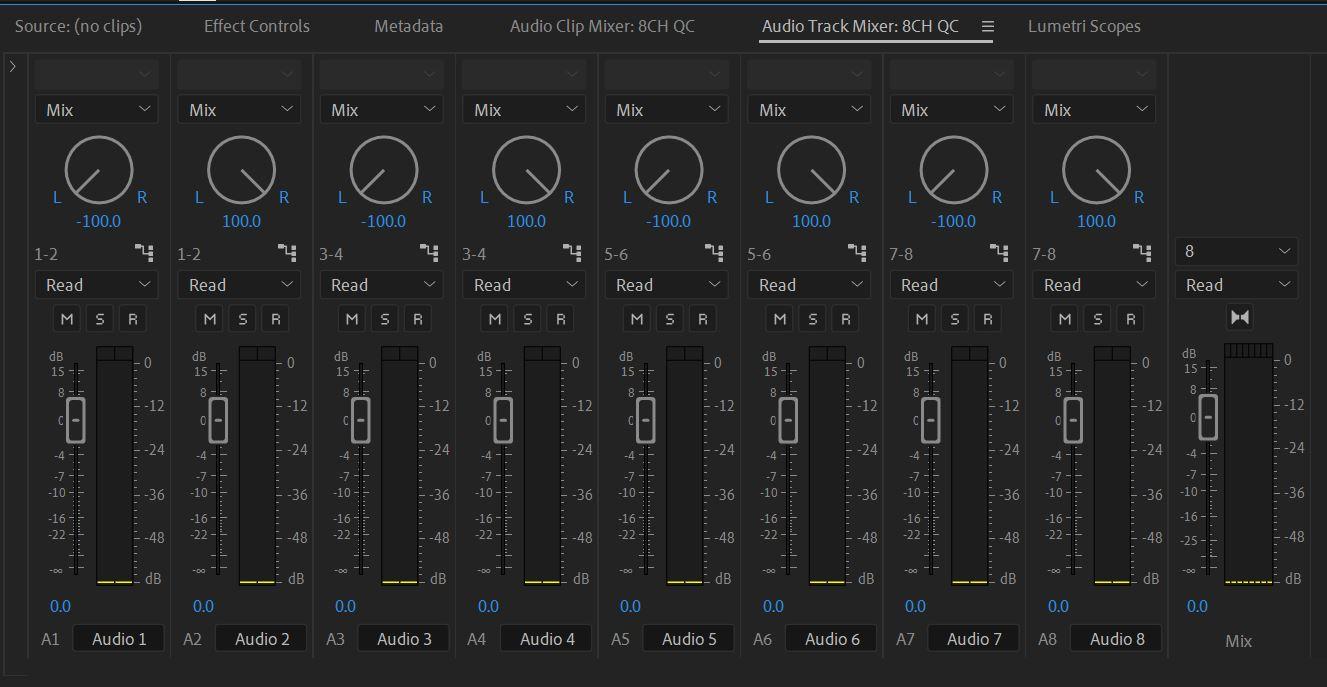This screenshot has height=687, width=1327.
Task: Mute track Audio 7
Action: 922,319
